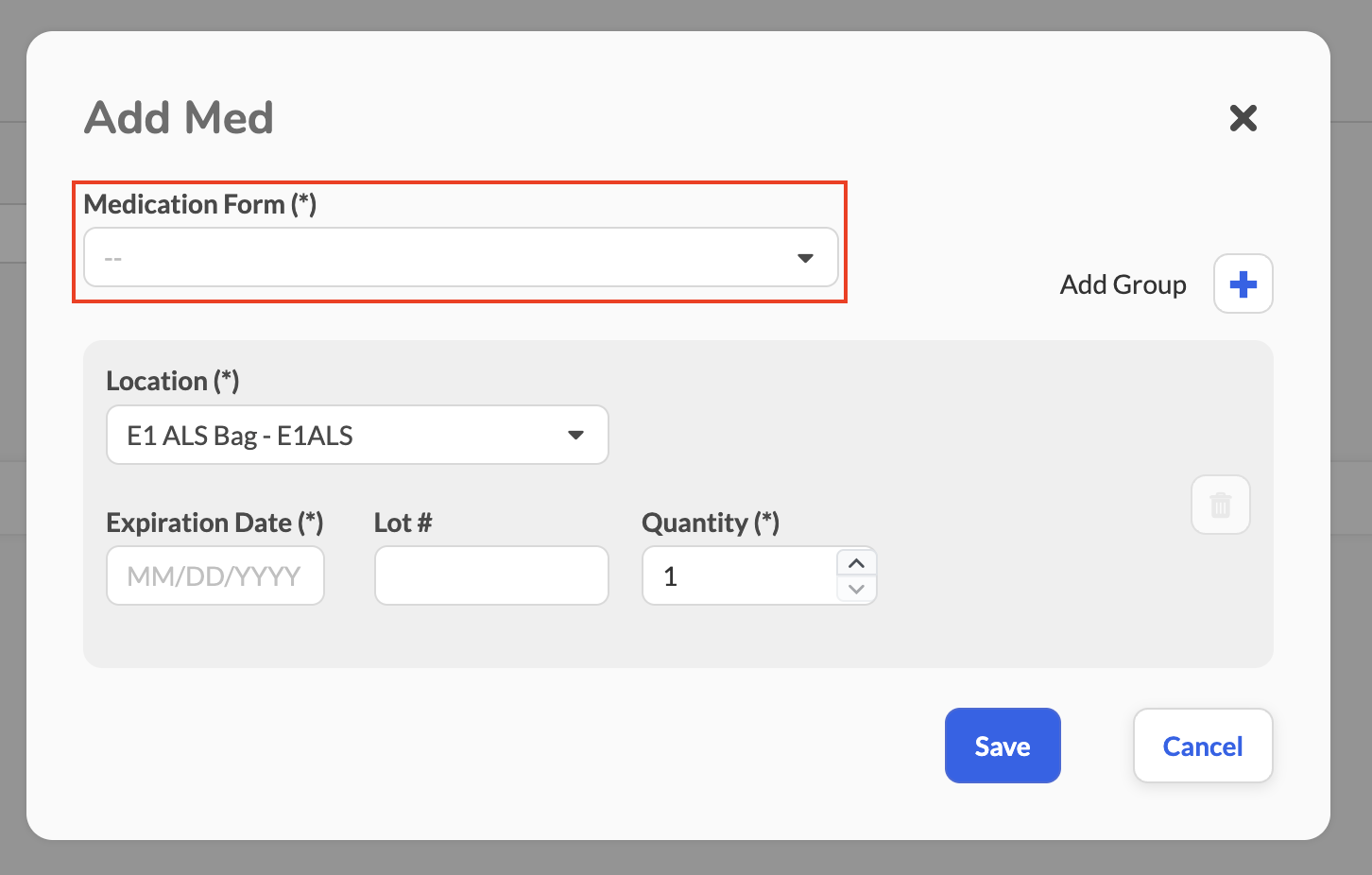The height and width of the screenshot is (875, 1372).
Task: Click the Add Group text label
Action: (1123, 284)
